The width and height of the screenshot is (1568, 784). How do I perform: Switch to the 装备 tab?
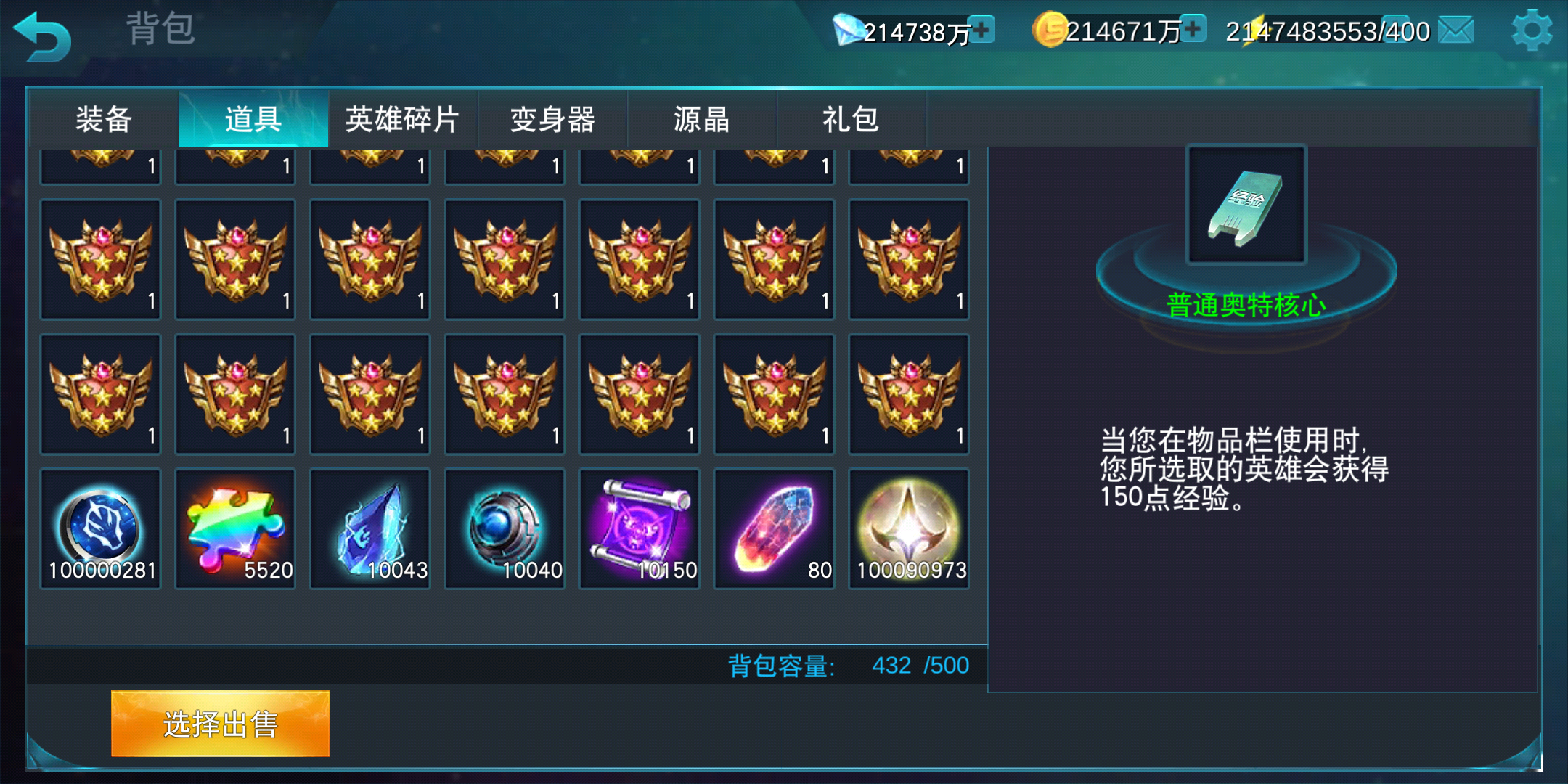coord(104,119)
